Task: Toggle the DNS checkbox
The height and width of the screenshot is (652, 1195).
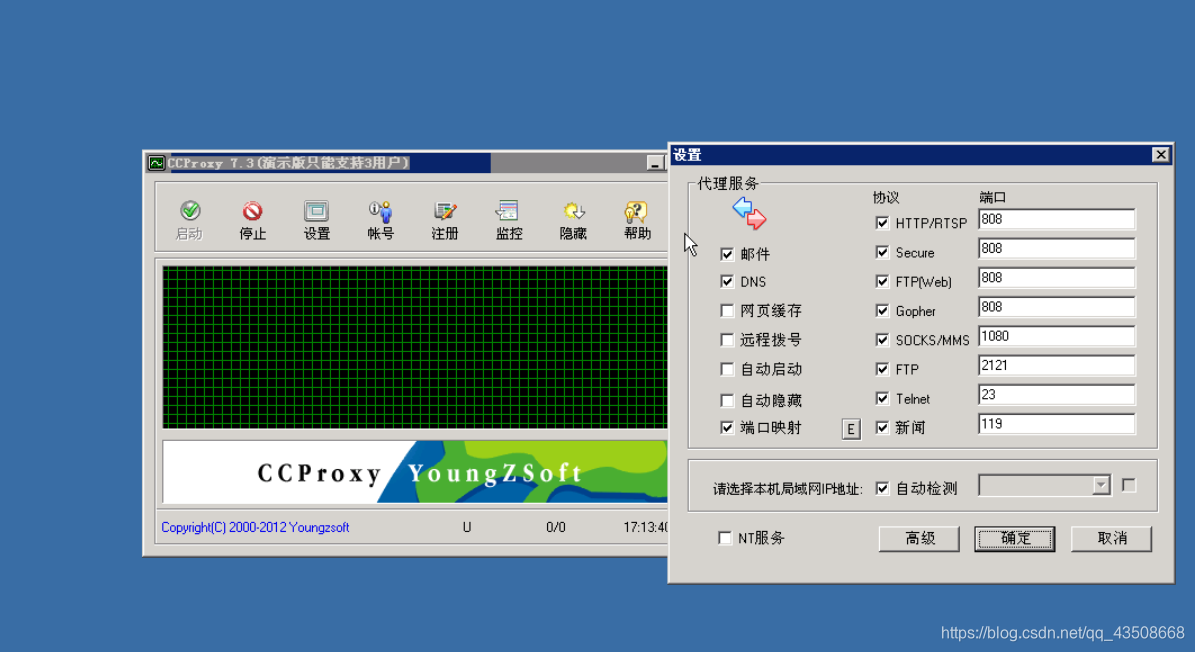Action: pyautogui.click(x=727, y=282)
